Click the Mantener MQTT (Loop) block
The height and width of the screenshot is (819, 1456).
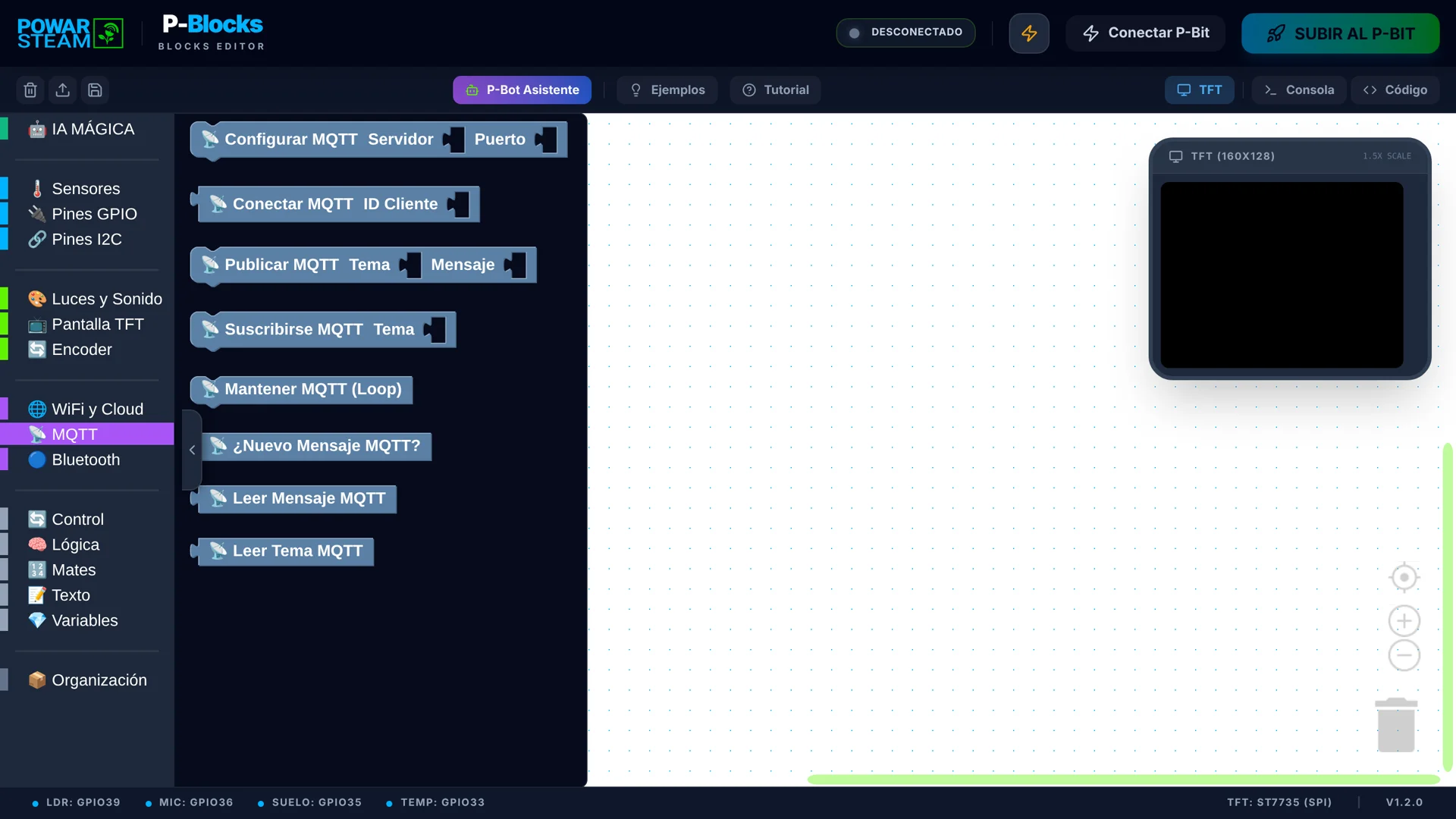[302, 390]
